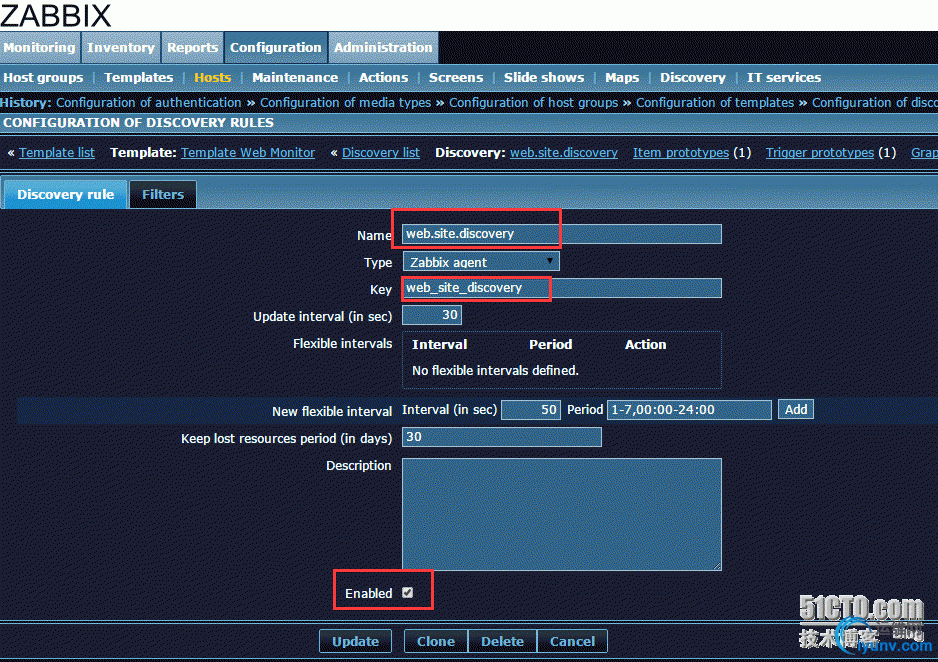Click the Cancel button

[572, 641]
